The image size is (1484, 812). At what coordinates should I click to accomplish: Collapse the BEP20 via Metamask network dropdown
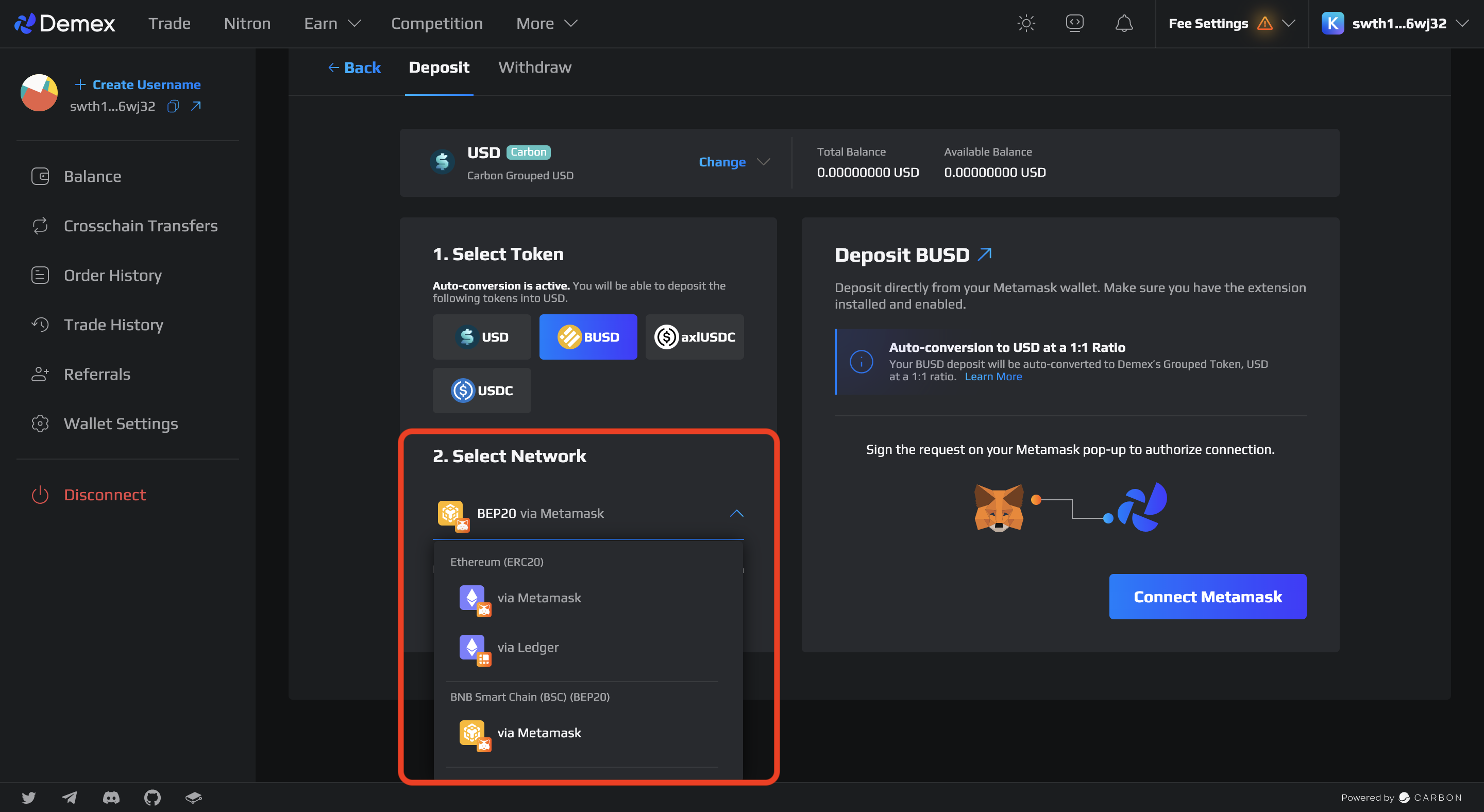click(x=736, y=513)
